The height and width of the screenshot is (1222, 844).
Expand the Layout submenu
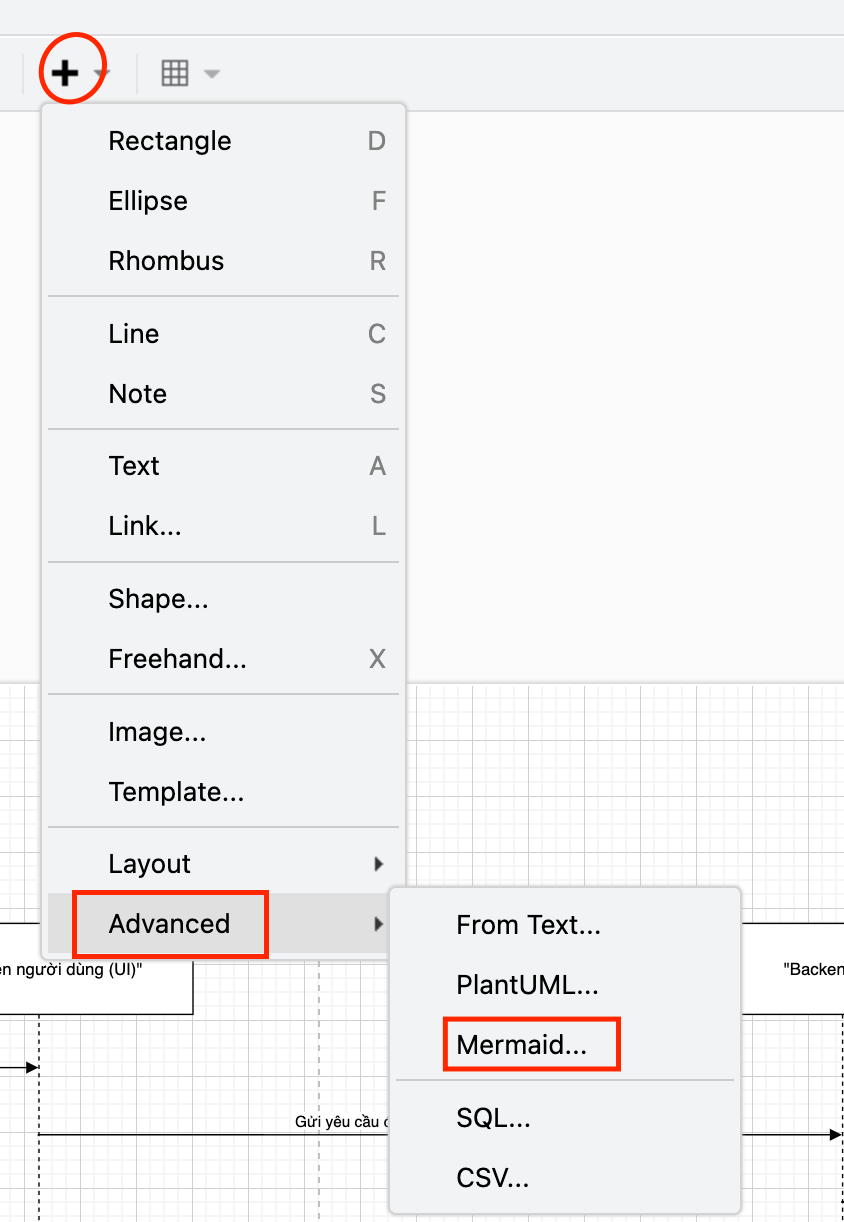tap(150, 864)
